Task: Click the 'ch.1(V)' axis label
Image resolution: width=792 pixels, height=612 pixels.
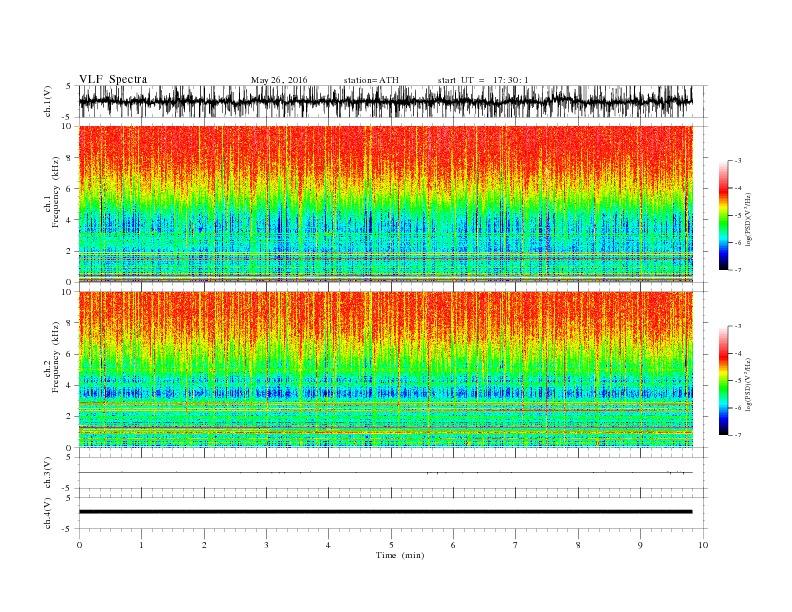Action: [x=48, y=103]
